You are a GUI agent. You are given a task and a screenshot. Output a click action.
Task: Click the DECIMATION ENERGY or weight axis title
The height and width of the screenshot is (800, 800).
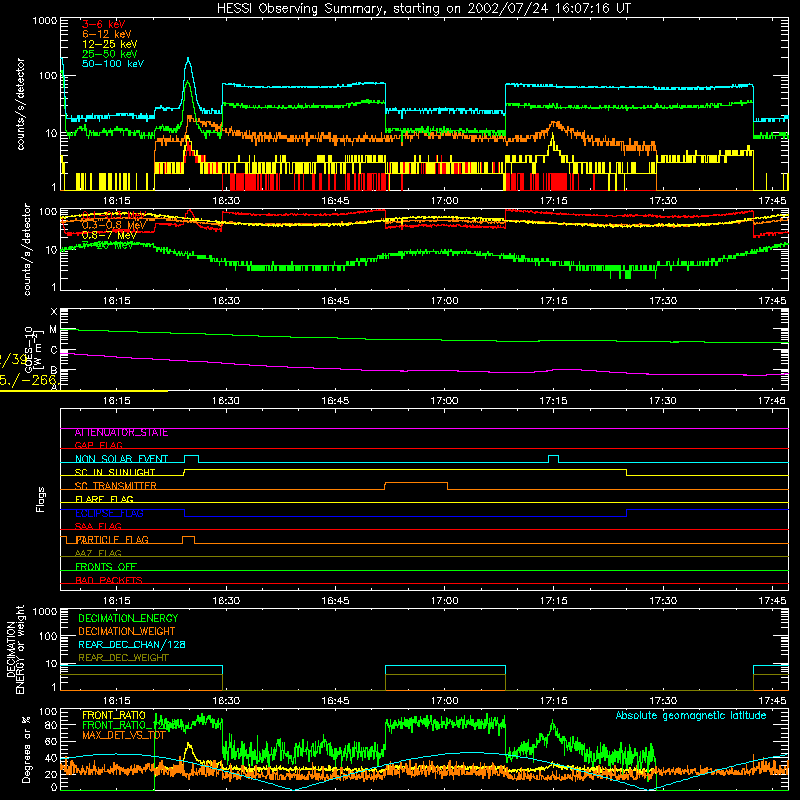click(15, 650)
